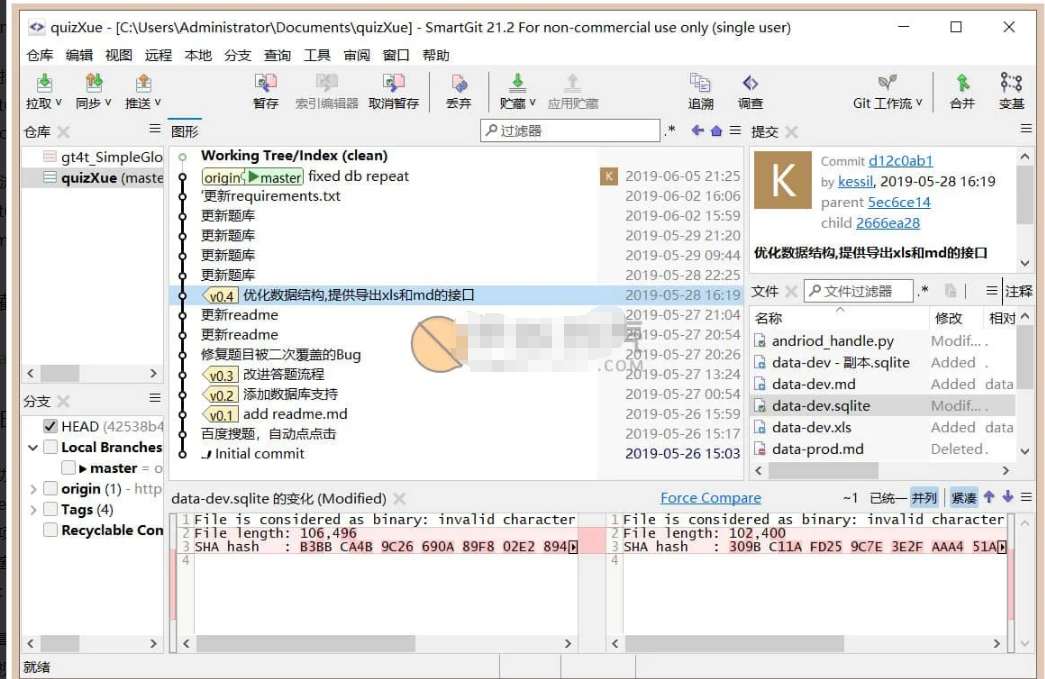The image size is (1045, 679).
Task: Close the 提交 commit panel
Action: coord(791,132)
